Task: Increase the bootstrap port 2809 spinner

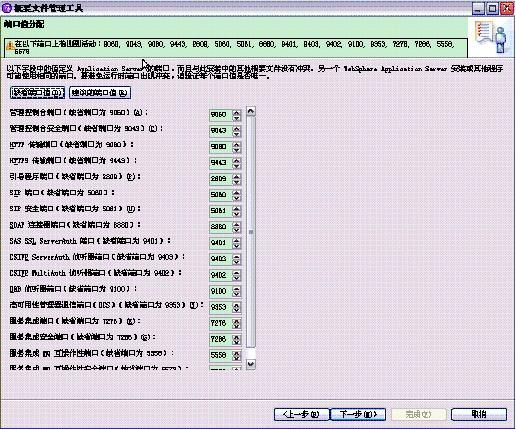Action: tap(237, 176)
